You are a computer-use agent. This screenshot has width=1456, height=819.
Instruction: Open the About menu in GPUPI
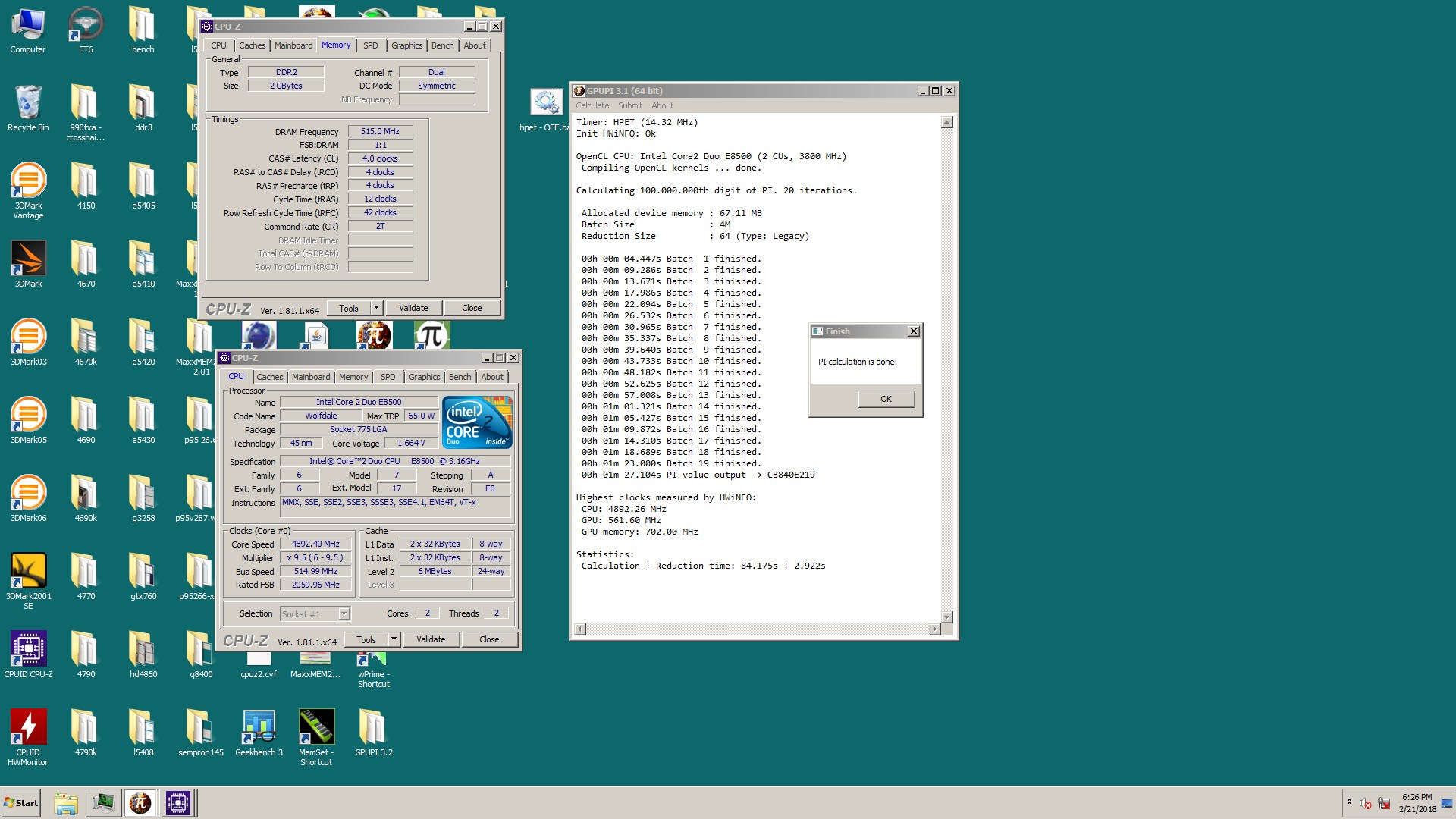coord(662,105)
